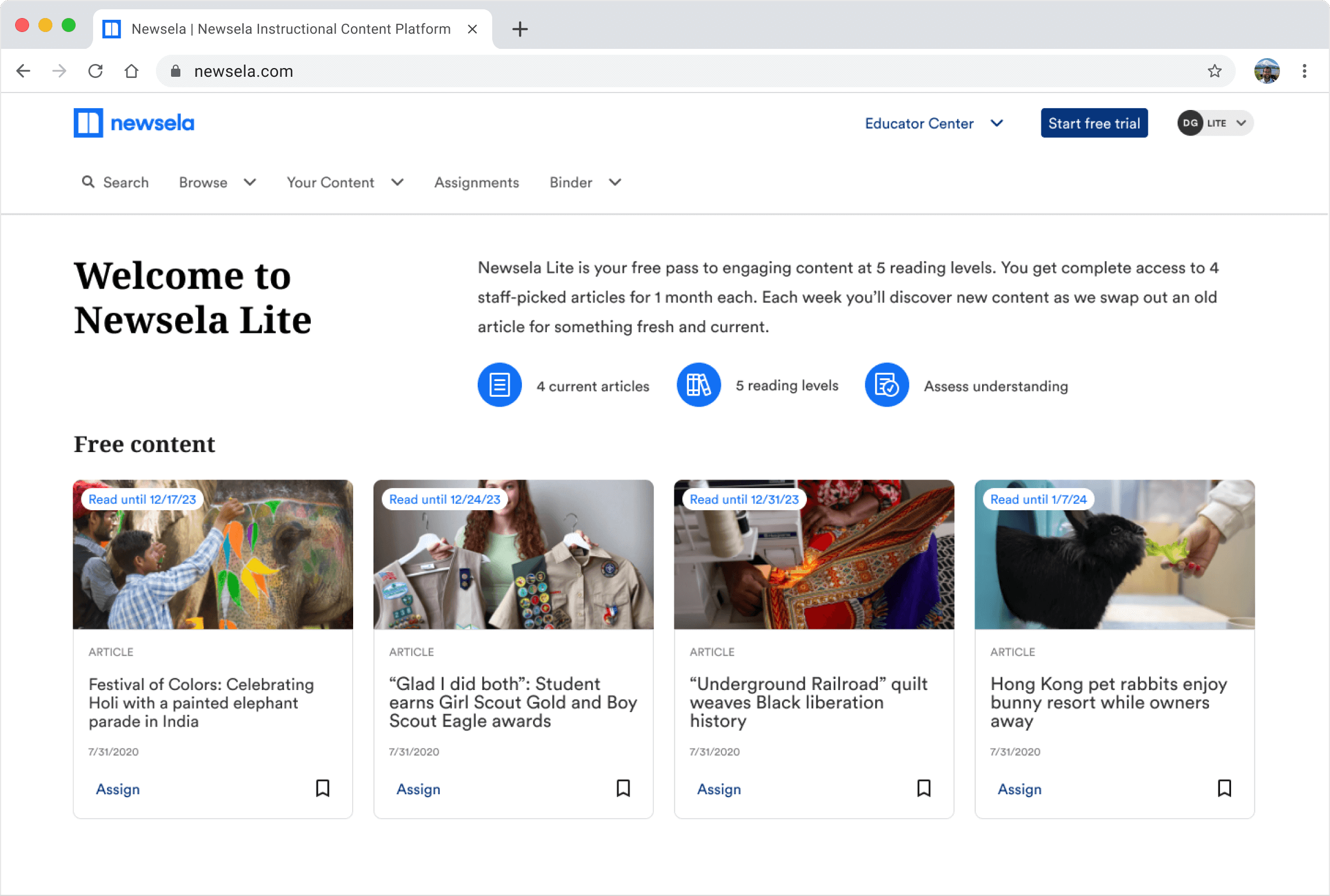
Task: Click the 5 reading levels label
Action: [x=787, y=386]
